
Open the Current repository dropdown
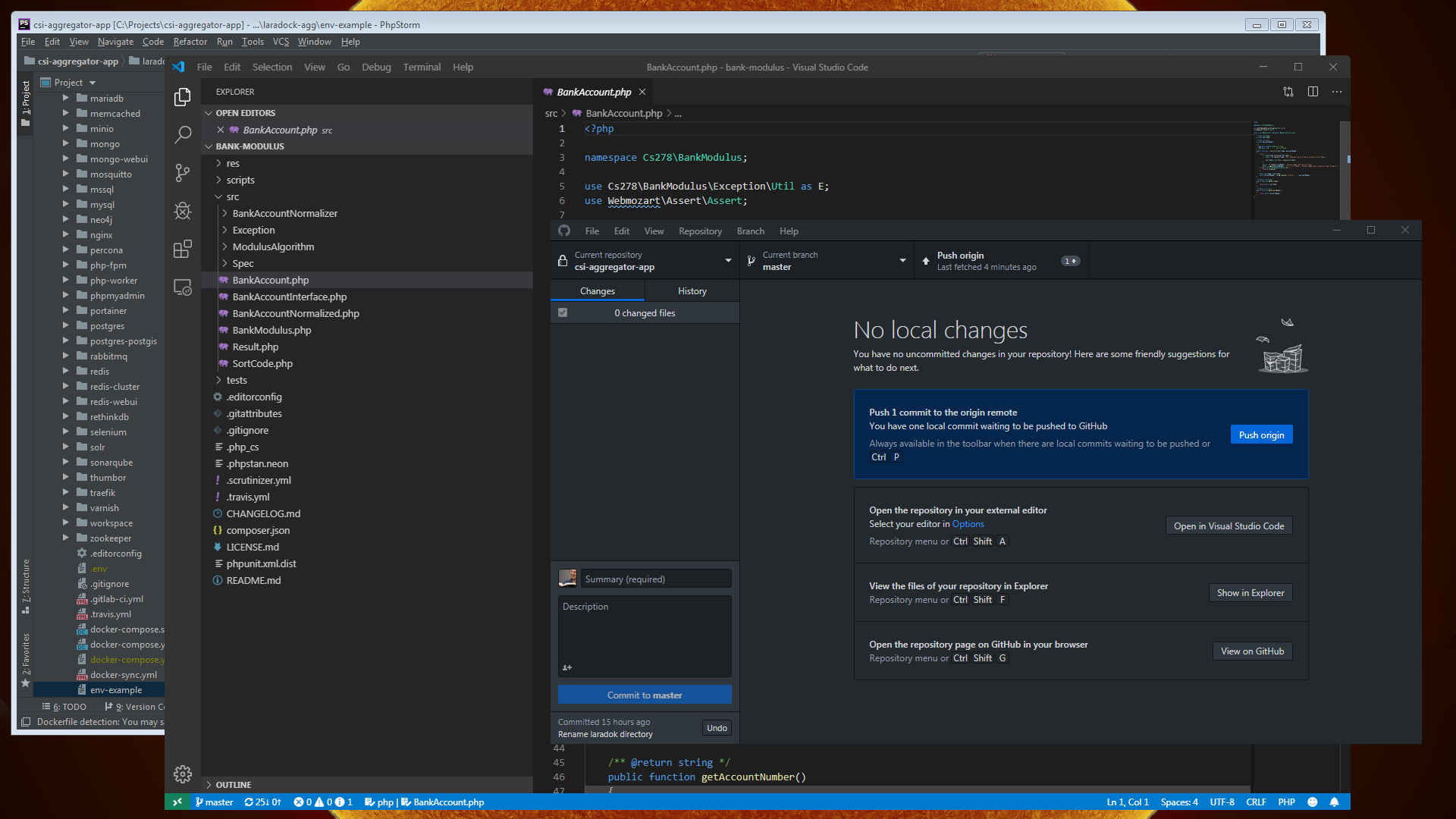click(x=645, y=261)
